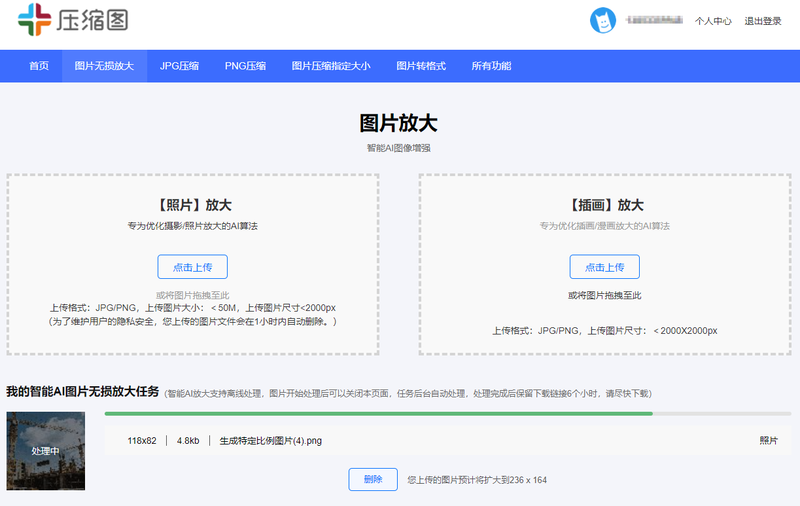800x506 pixels.
Task: Click the 【照片】放大 panel heading
Action: [193, 205]
